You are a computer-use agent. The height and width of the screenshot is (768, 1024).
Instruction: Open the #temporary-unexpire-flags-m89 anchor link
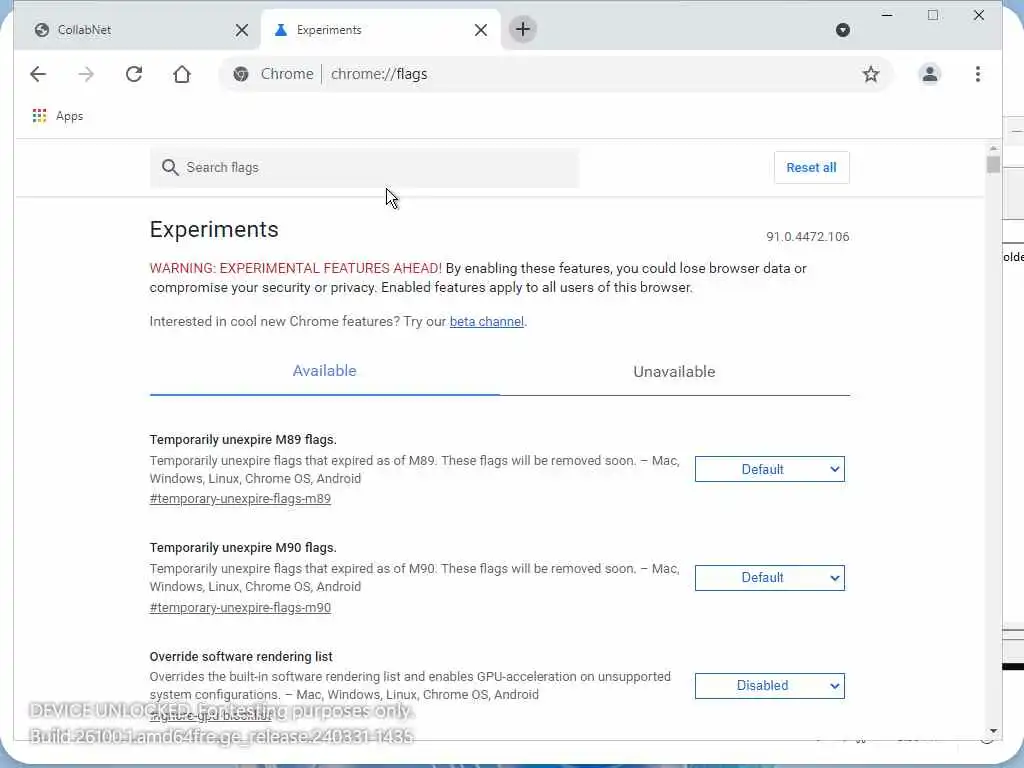point(240,499)
